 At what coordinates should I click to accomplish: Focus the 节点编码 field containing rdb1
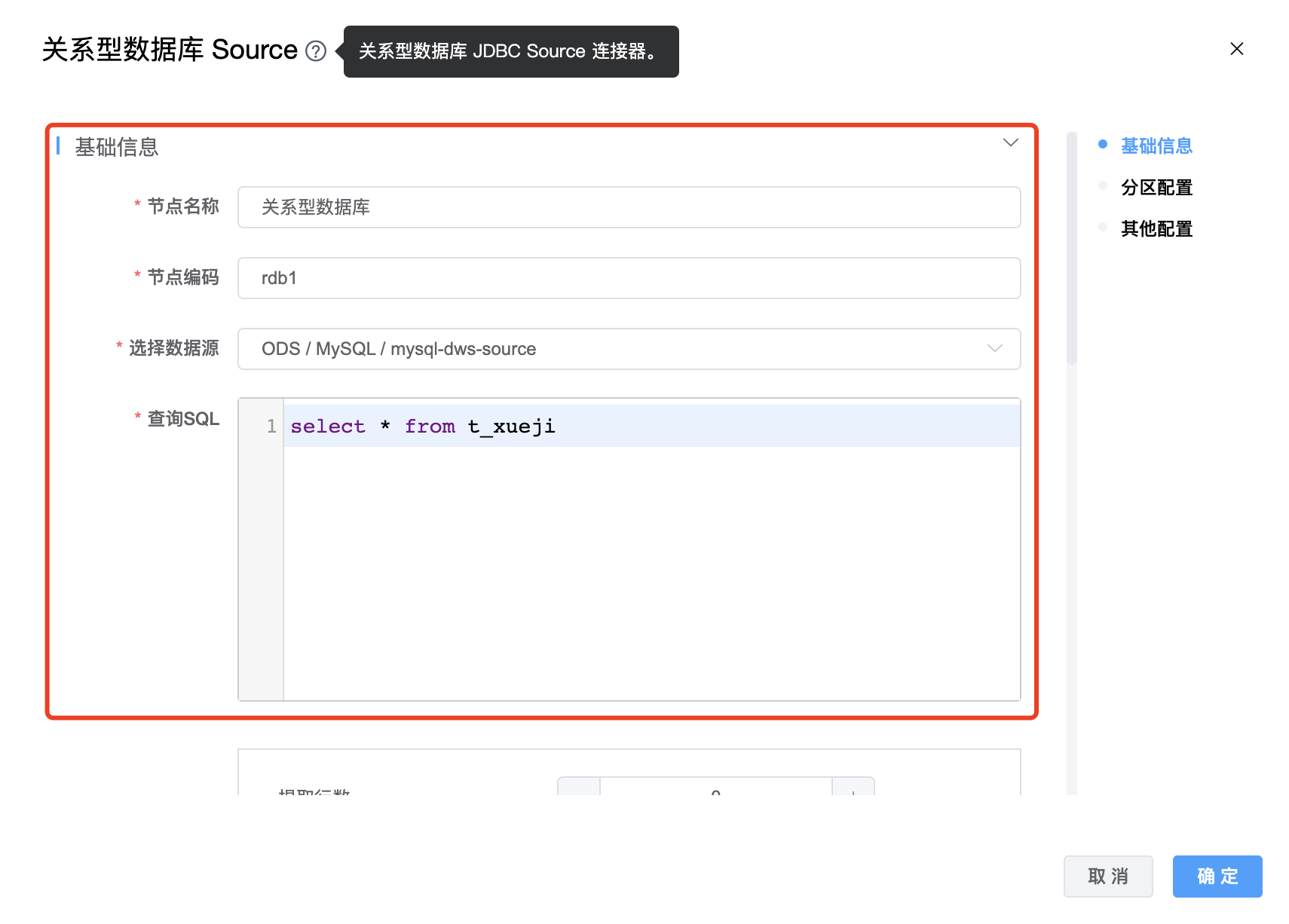(629, 278)
